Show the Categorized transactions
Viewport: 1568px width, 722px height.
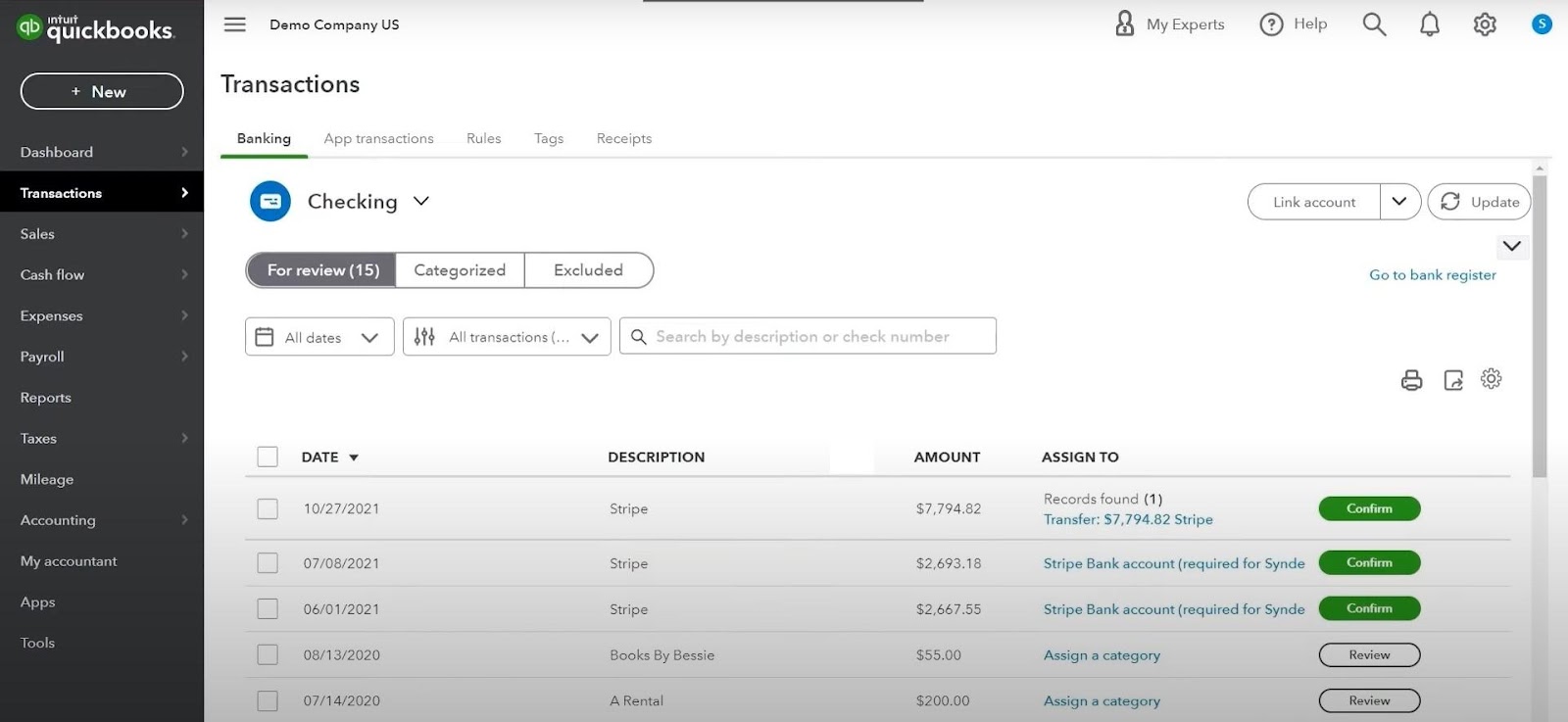pos(460,270)
